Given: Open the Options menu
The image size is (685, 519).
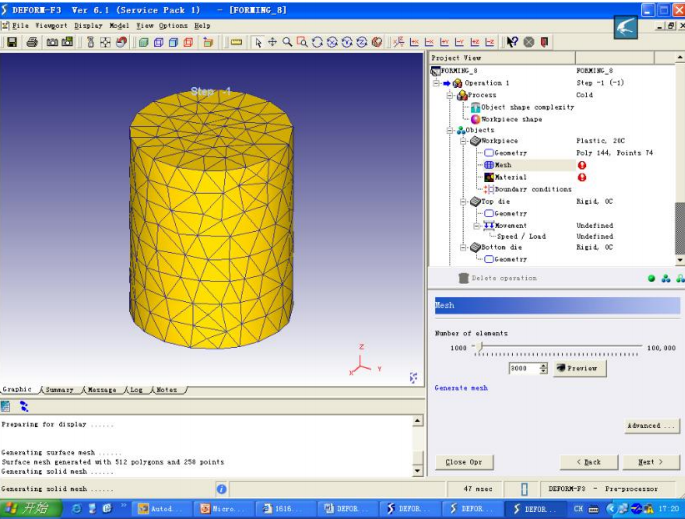Looking at the screenshot, I should (x=173, y=26).
